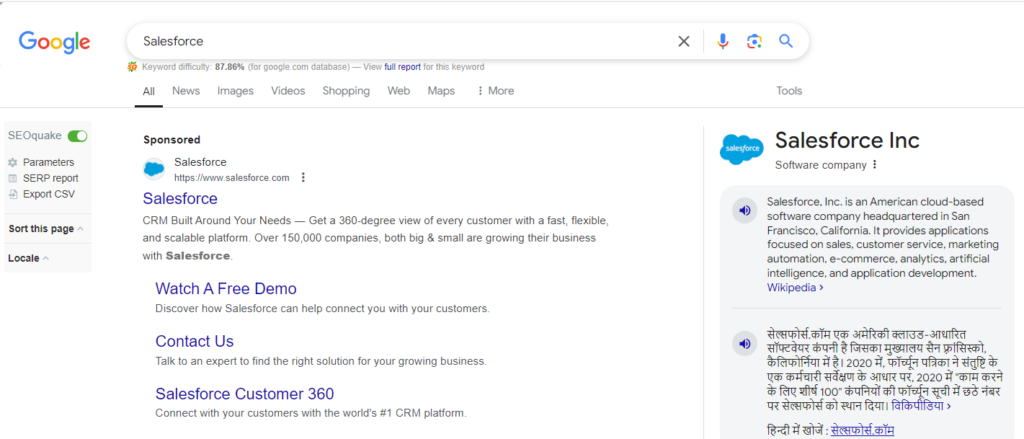This screenshot has height=439, width=1024.
Task: Click the 87.86% keyword difficulty value
Action: click(230, 67)
